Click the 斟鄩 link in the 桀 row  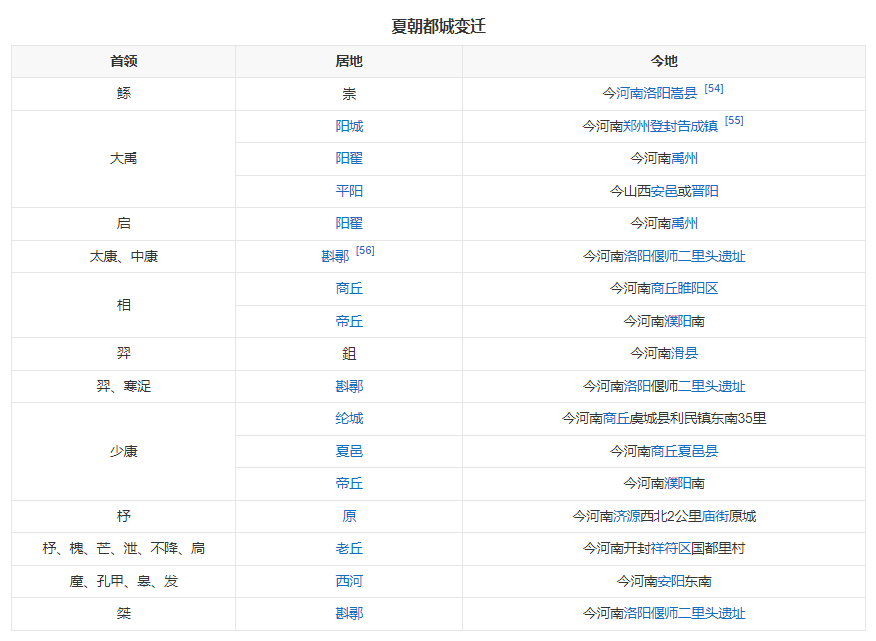click(x=348, y=613)
